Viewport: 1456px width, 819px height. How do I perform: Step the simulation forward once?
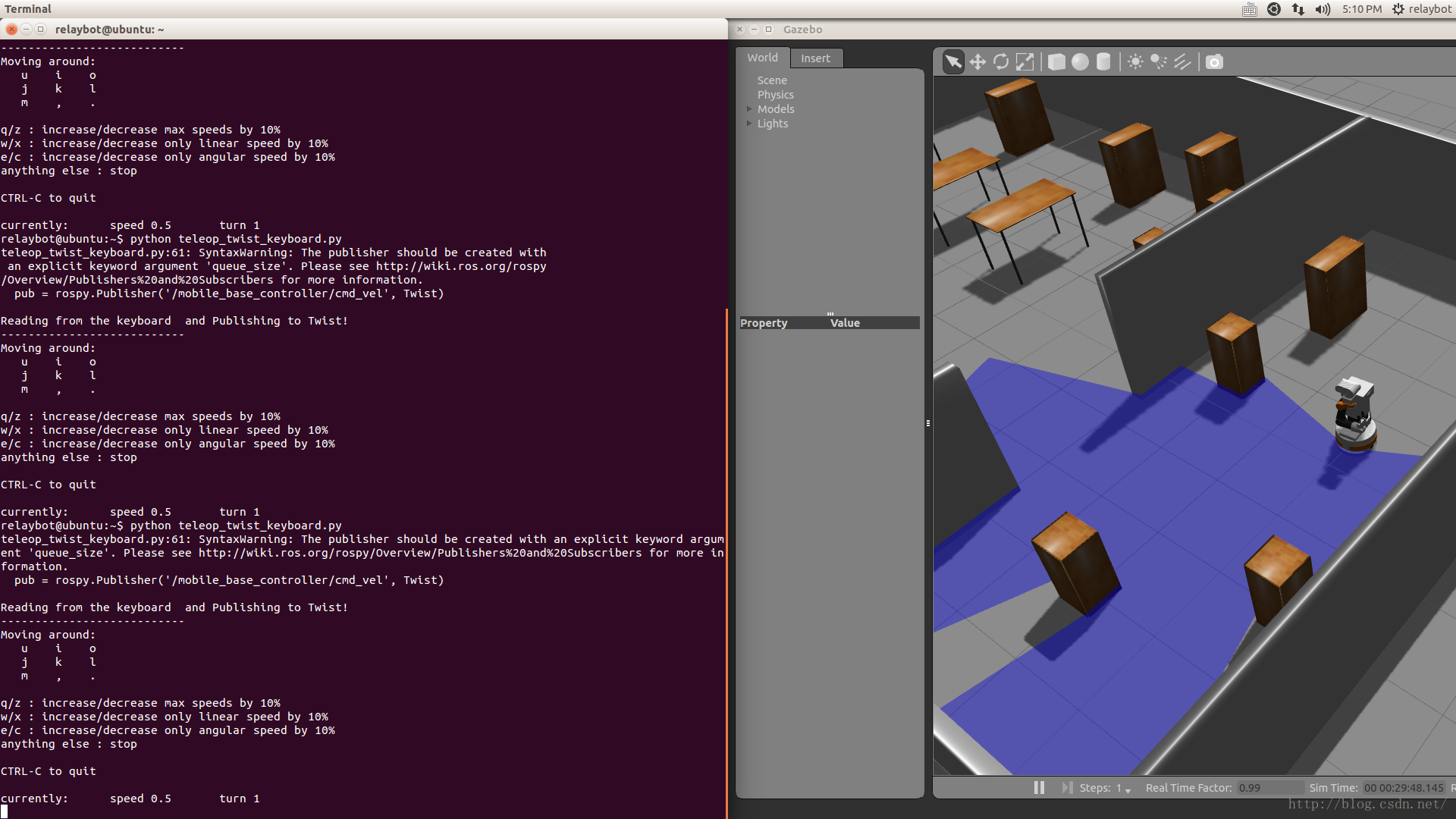point(1067,788)
